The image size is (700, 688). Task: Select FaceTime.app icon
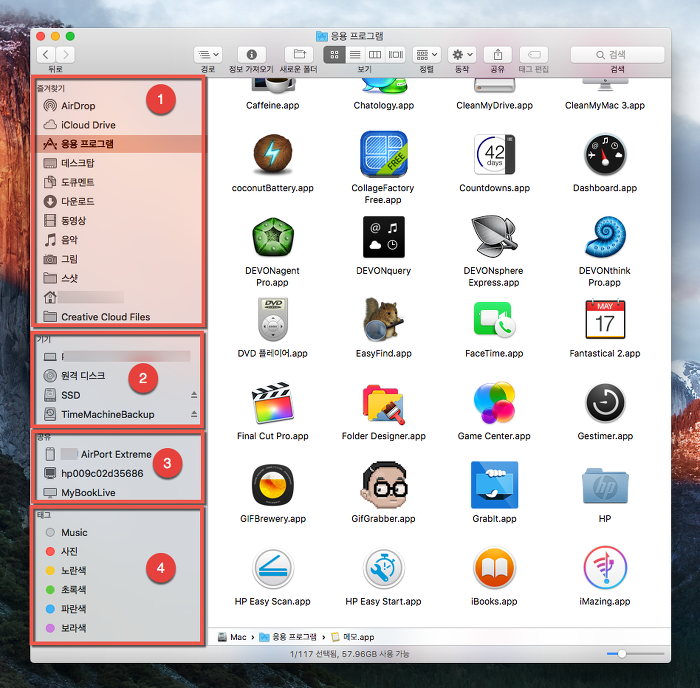[x=494, y=320]
